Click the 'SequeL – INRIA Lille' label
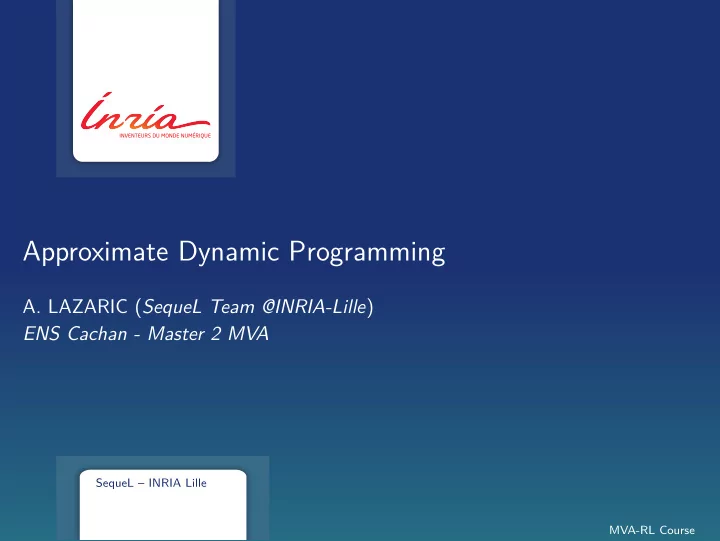The width and height of the screenshot is (720, 541). pos(151,483)
